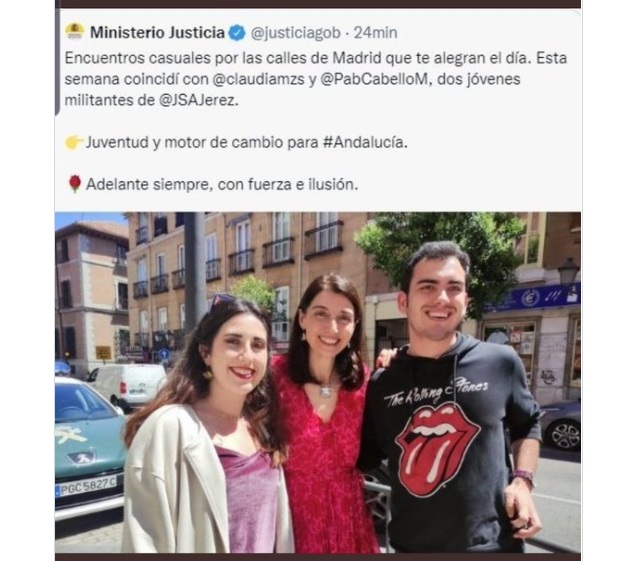629x561 pixels.
Task: Select the 'Encuentros casuales' tweet text line
Action: [x=316, y=58]
